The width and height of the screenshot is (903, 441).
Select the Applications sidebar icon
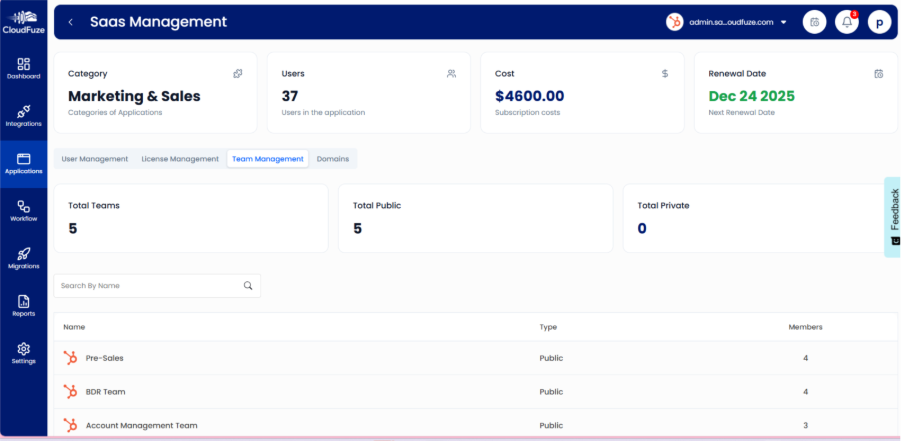[24, 159]
